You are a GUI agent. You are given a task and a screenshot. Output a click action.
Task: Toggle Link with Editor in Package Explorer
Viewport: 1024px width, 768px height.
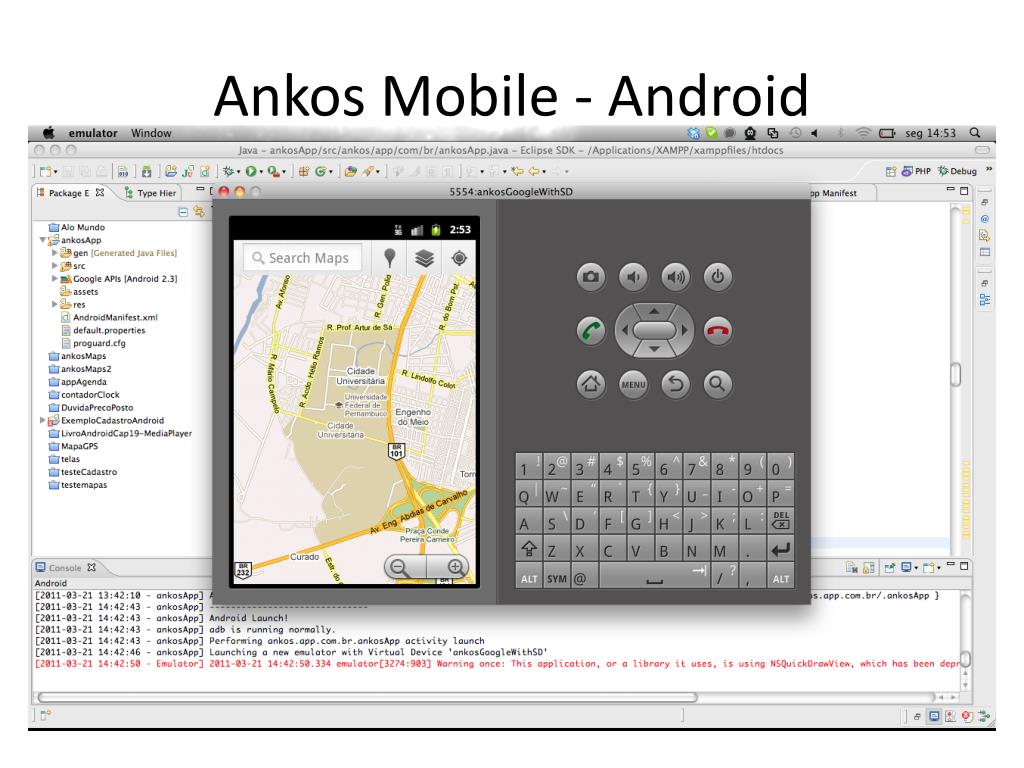199,212
